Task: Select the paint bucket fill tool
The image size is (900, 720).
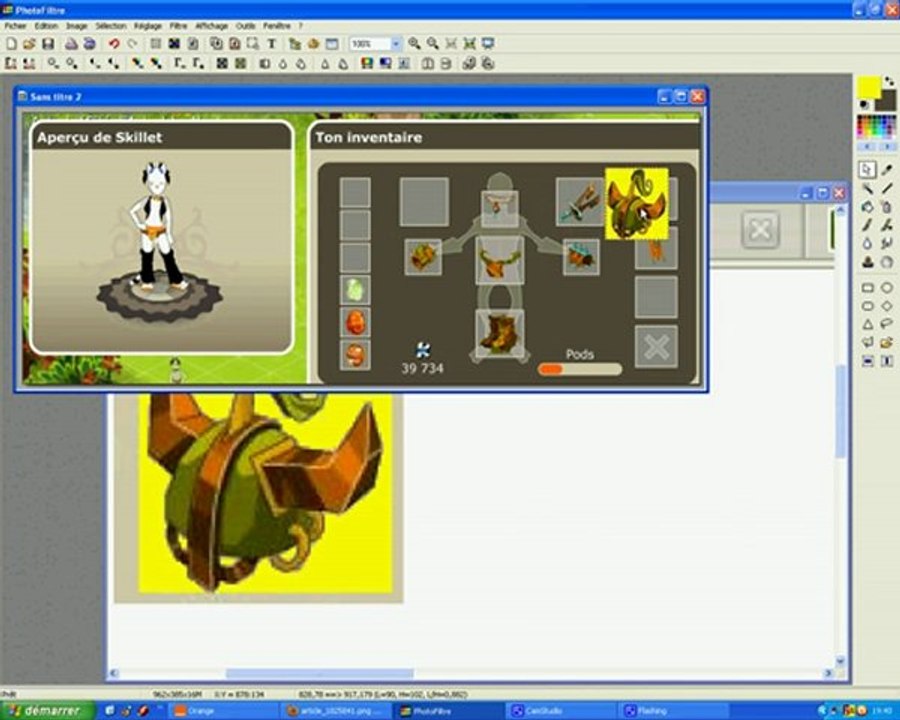Action: click(867, 207)
